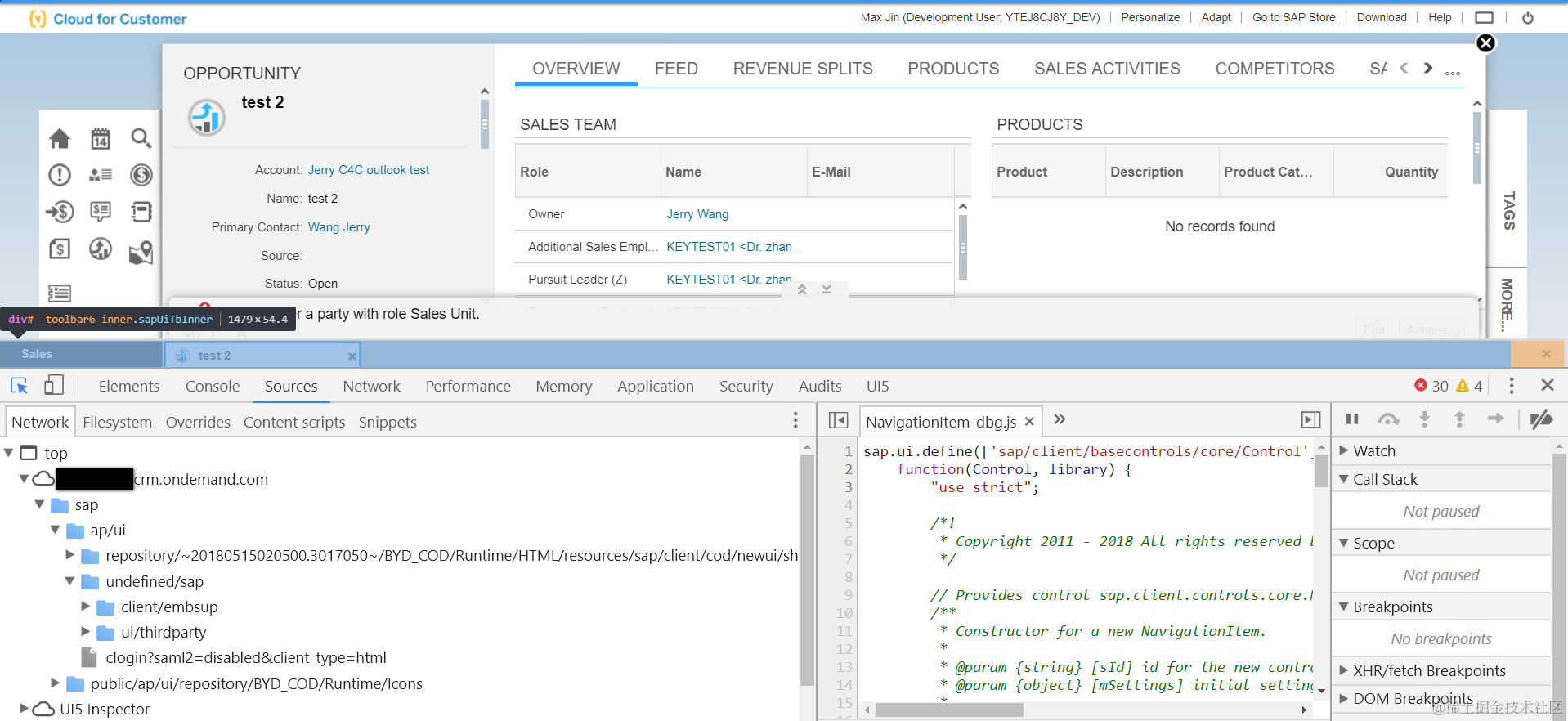Hide the Sources navigator pane
Image resolution: width=1568 pixels, height=721 pixels.
(x=838, y=420)
